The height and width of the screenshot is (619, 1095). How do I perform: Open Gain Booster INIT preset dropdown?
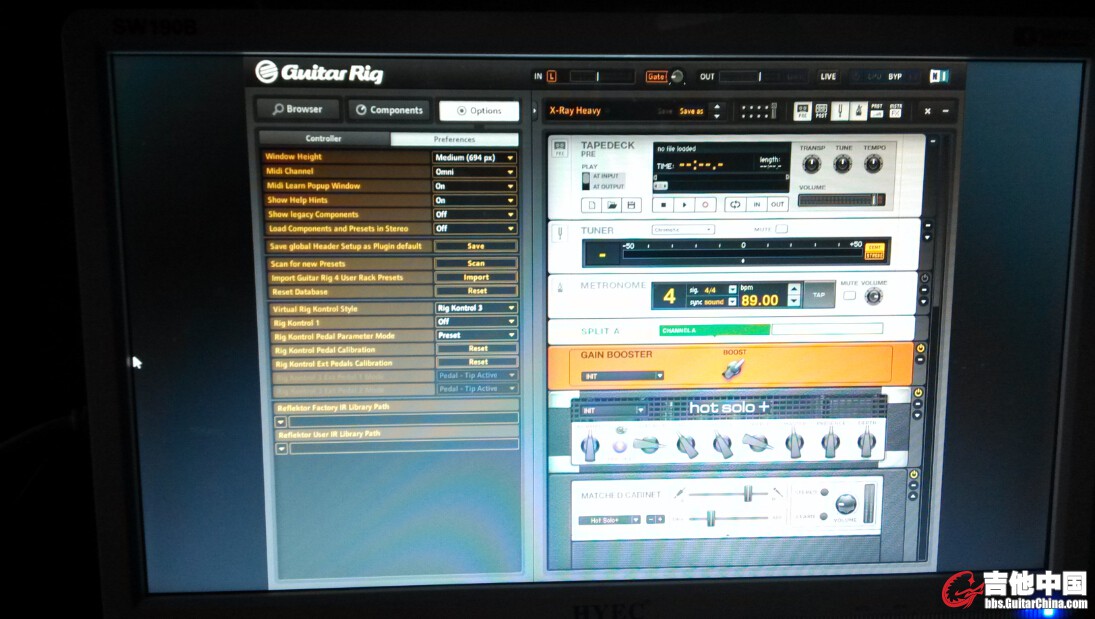(x=622, y=376)
